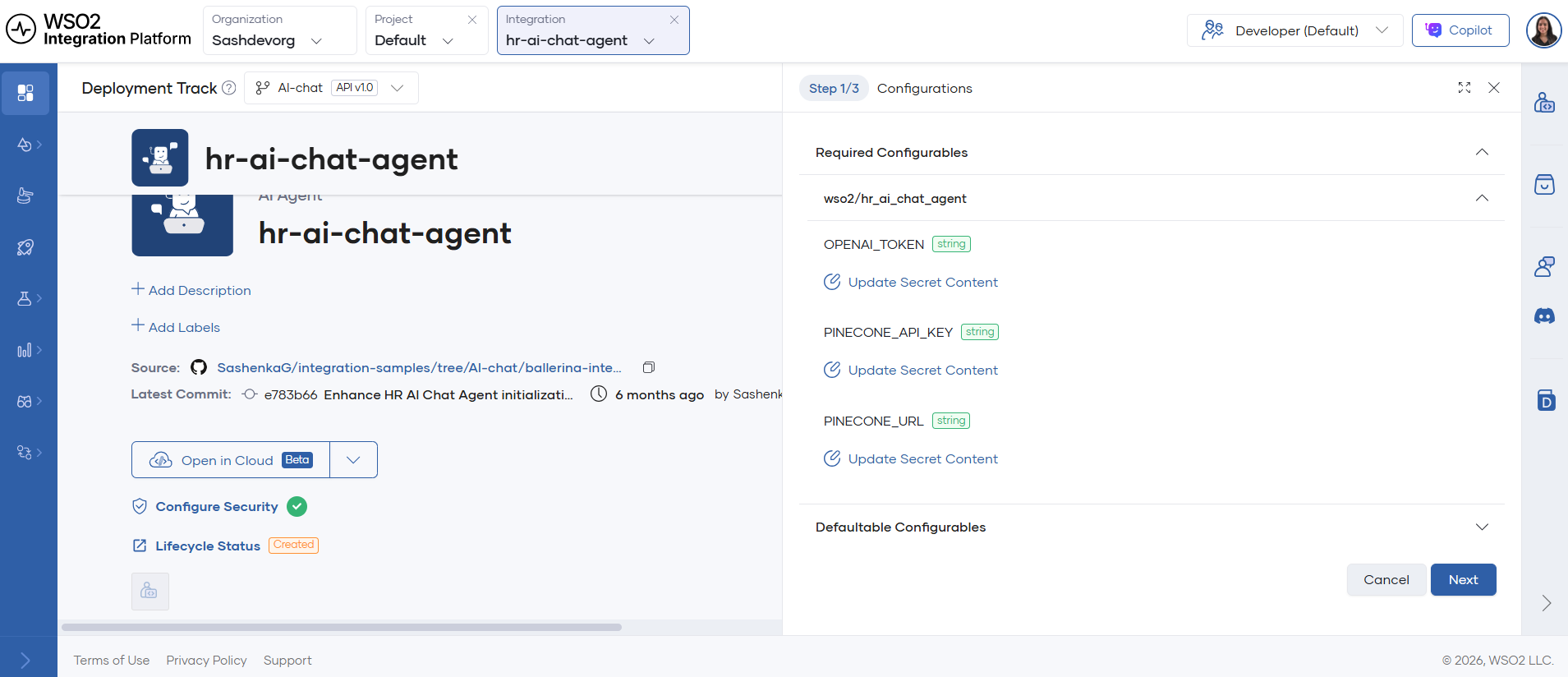Click commit hash e783b66
Viewport: 1568px width, 677px height.
(x=291, y=394)
